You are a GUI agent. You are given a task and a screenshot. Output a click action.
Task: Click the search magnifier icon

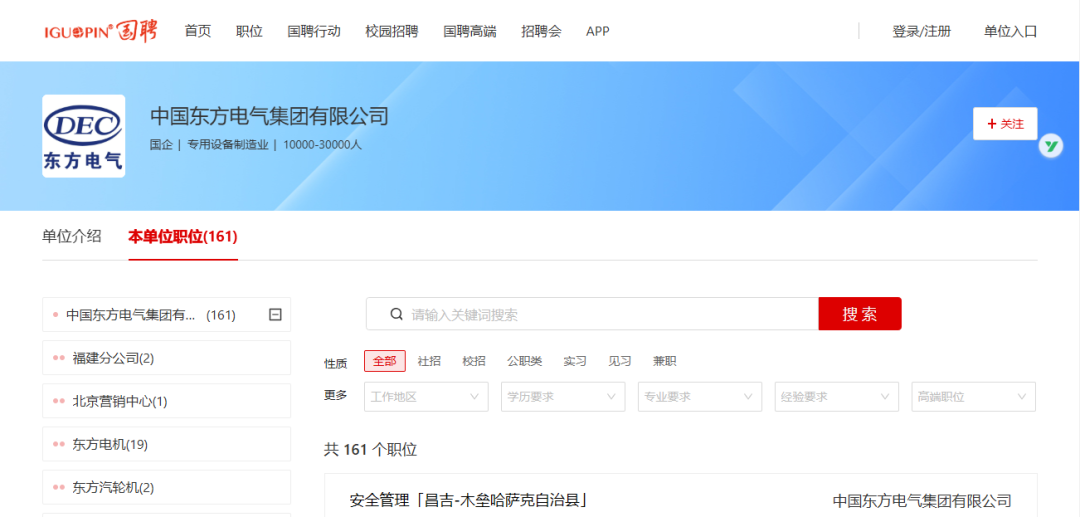tap(396, 315)
